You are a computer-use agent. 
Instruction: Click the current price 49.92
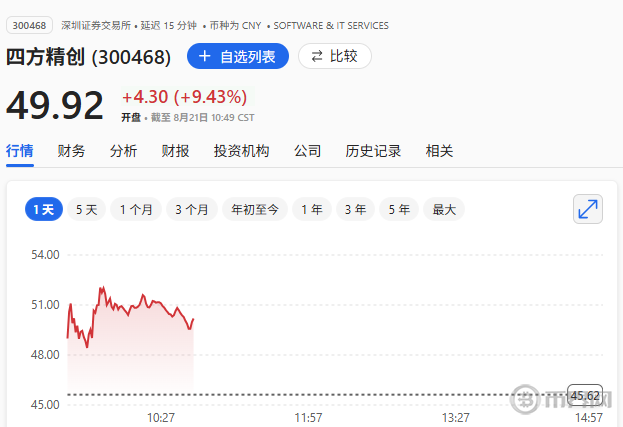tap(55, 105)
